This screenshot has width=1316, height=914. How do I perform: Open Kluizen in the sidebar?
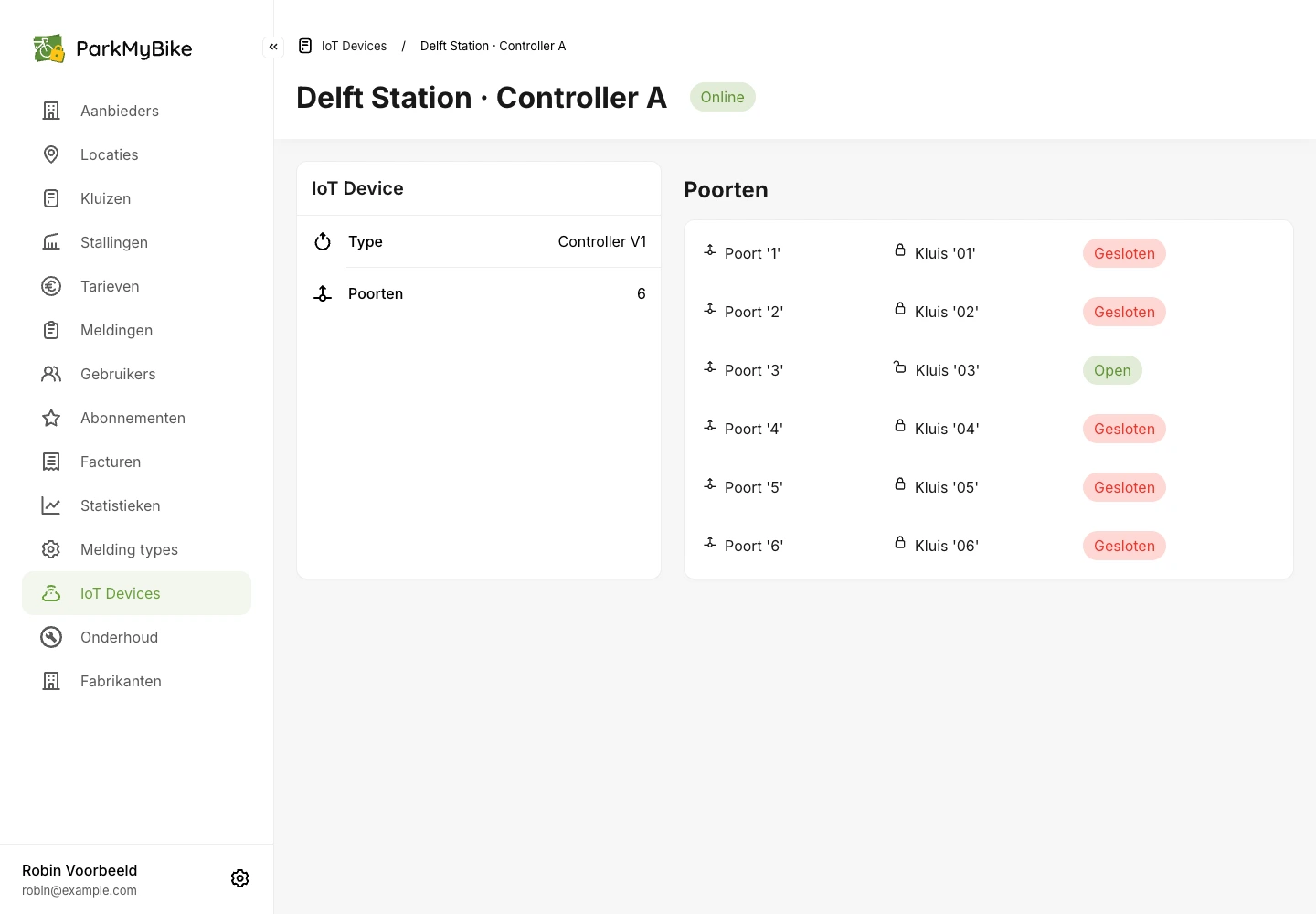(136, 198)
